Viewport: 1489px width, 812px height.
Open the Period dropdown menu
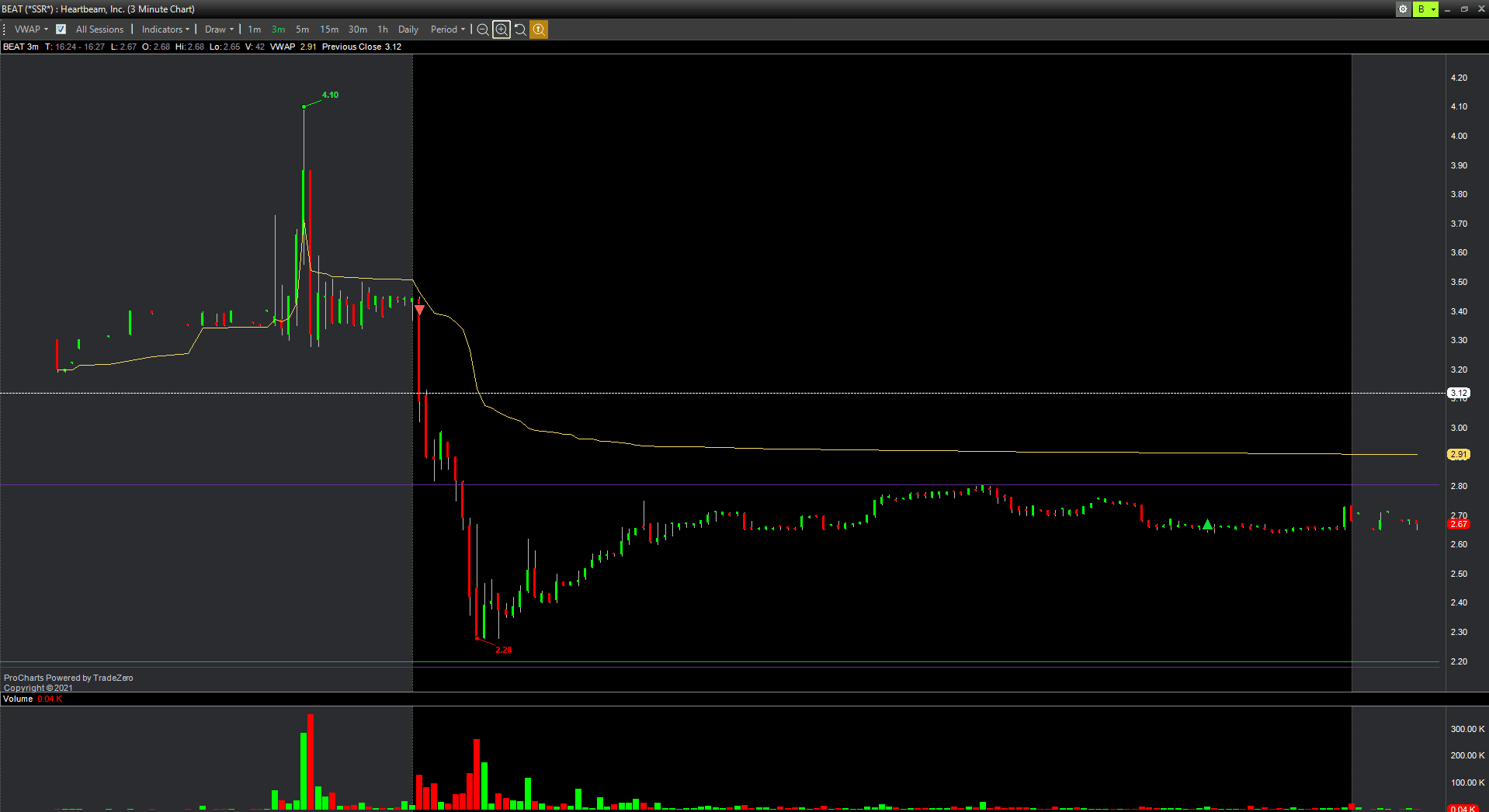tap(448, 29)
